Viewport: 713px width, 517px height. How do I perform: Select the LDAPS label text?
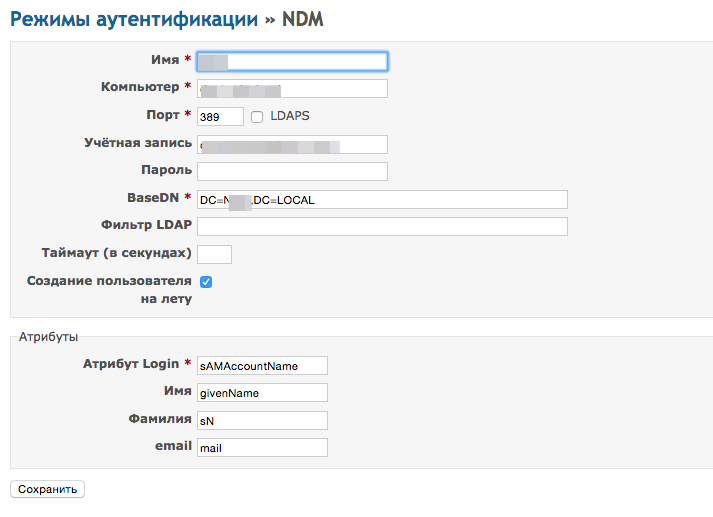tap(290, 116)
